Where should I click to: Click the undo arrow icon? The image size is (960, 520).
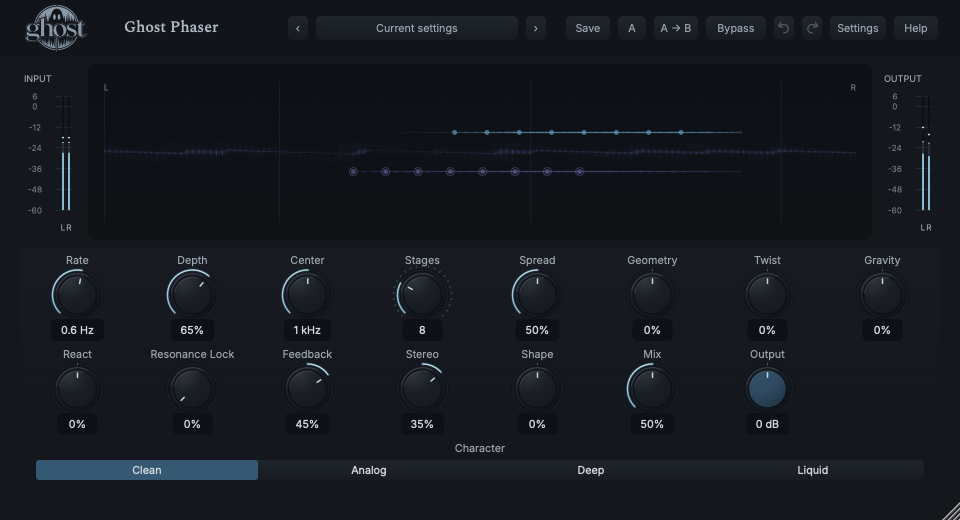[783, 28]
